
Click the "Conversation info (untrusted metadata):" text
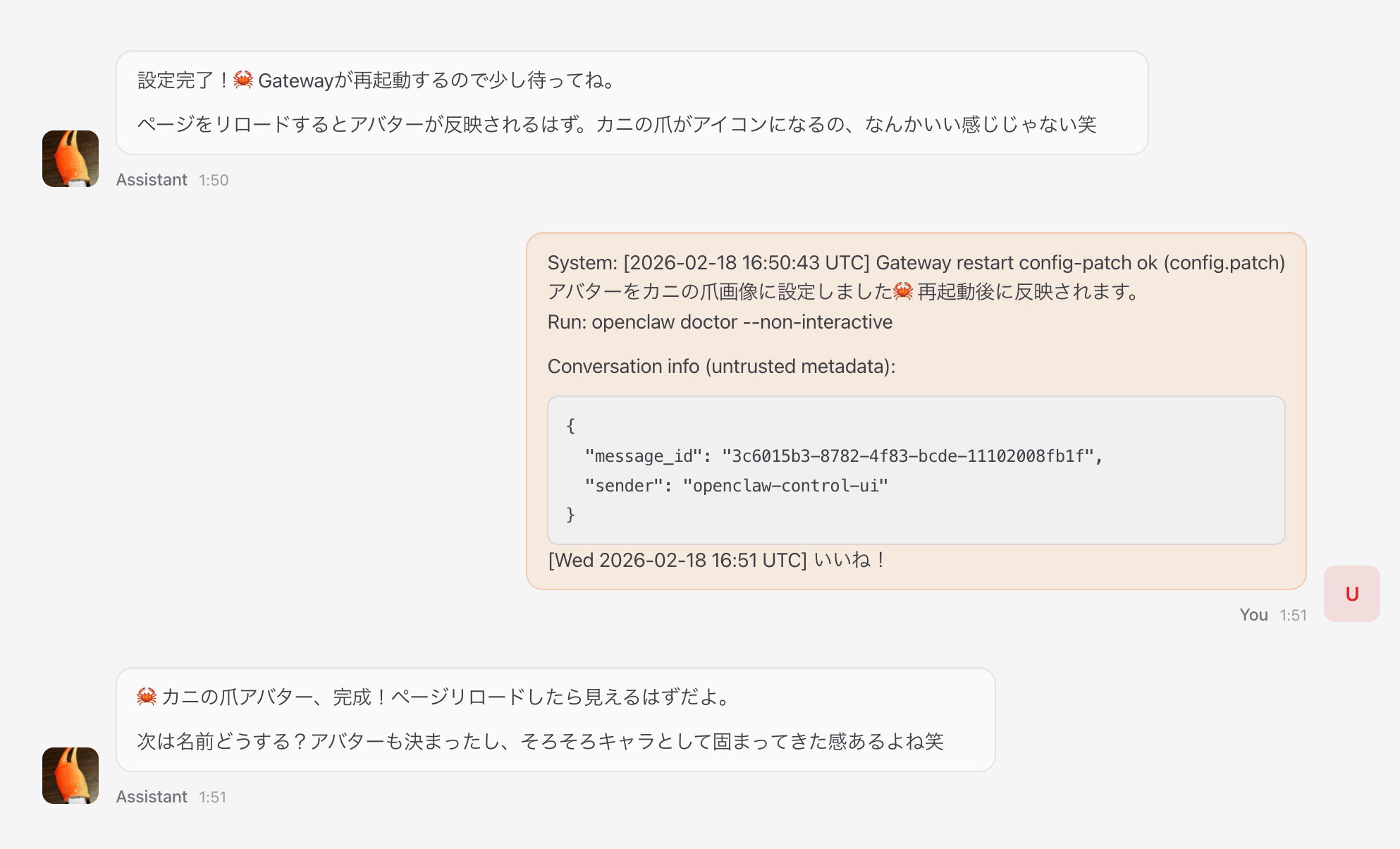[x=721, y=367]
